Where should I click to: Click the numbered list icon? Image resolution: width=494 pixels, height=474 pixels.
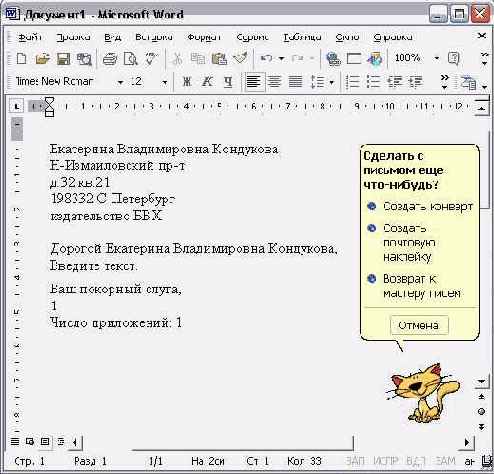tap(353, 81)
